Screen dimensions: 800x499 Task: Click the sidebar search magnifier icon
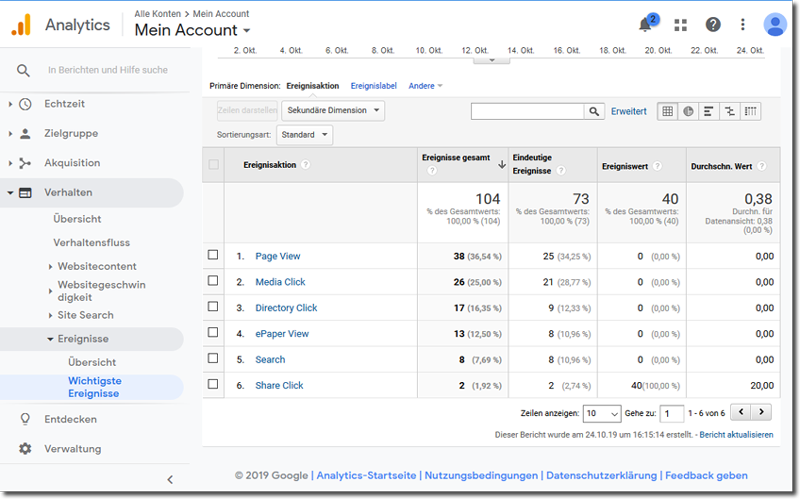tap(23, 70)
